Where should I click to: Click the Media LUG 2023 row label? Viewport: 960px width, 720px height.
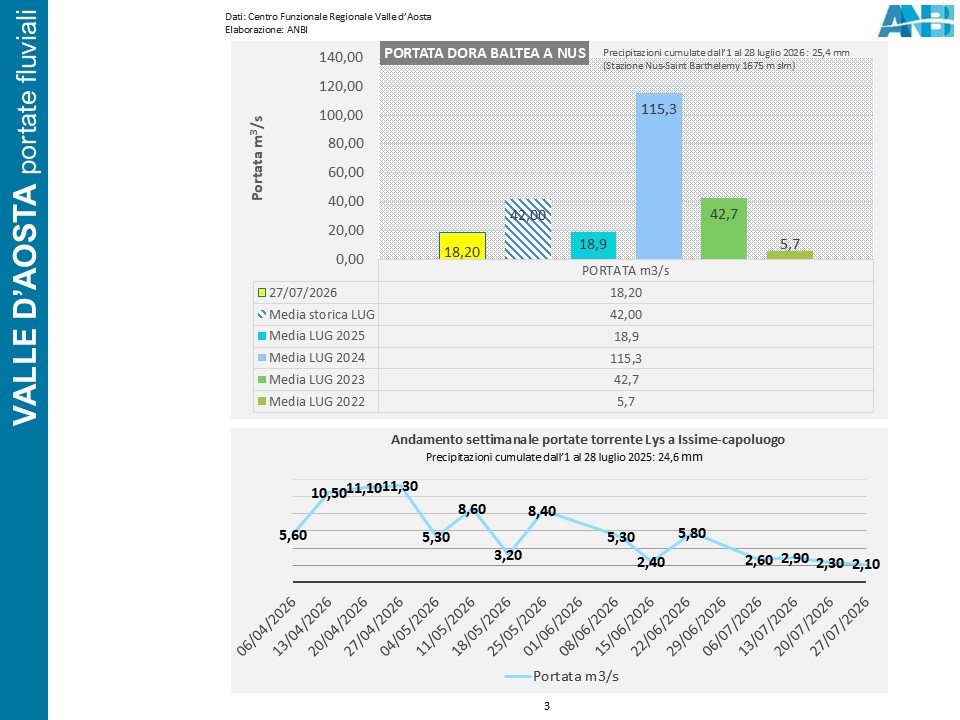317,380
